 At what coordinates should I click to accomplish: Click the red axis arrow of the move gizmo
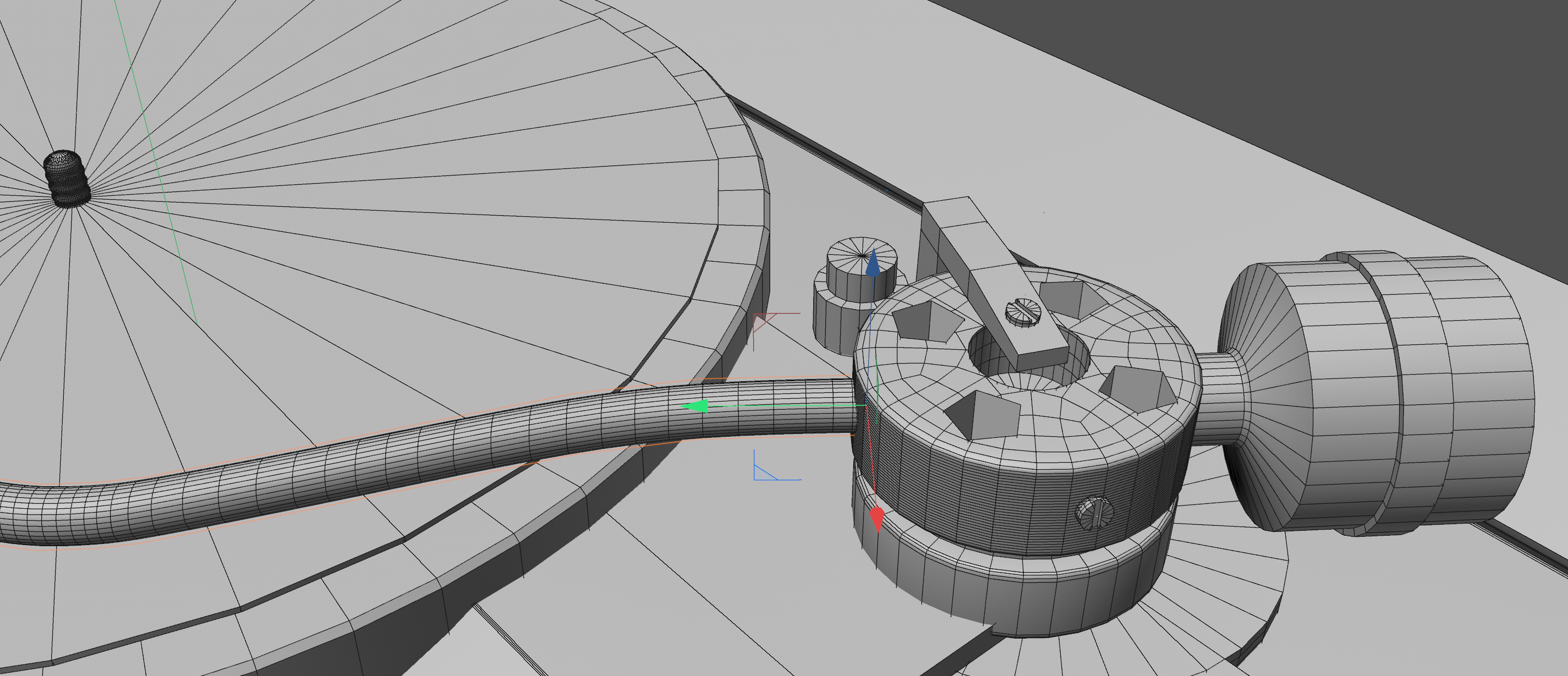(877, 520)
